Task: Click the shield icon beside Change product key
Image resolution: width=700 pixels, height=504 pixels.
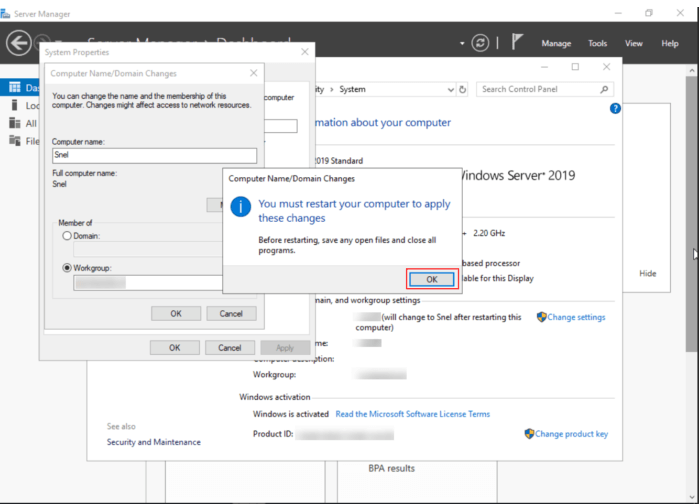Action: pyautogui.click(x=529, y=434)
